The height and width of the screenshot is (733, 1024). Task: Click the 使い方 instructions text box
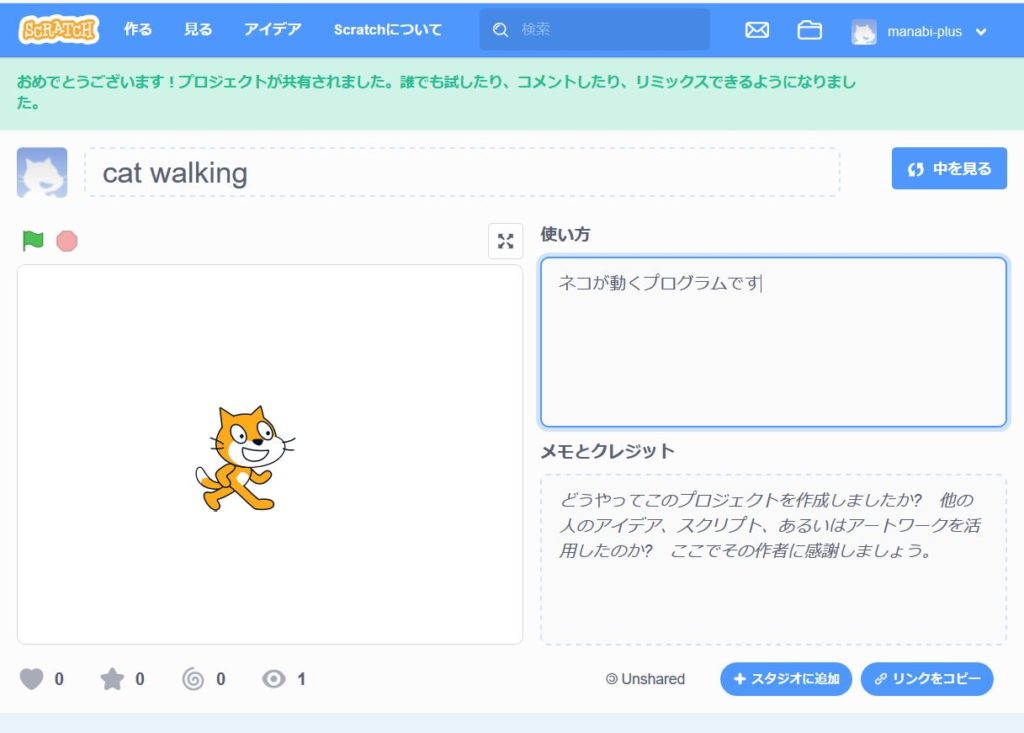pos(773,342)
